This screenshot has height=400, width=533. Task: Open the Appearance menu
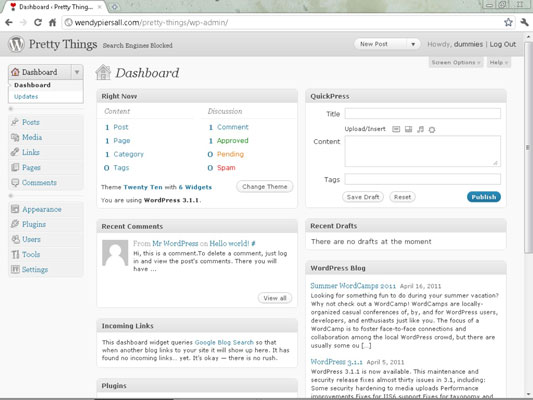42,209
